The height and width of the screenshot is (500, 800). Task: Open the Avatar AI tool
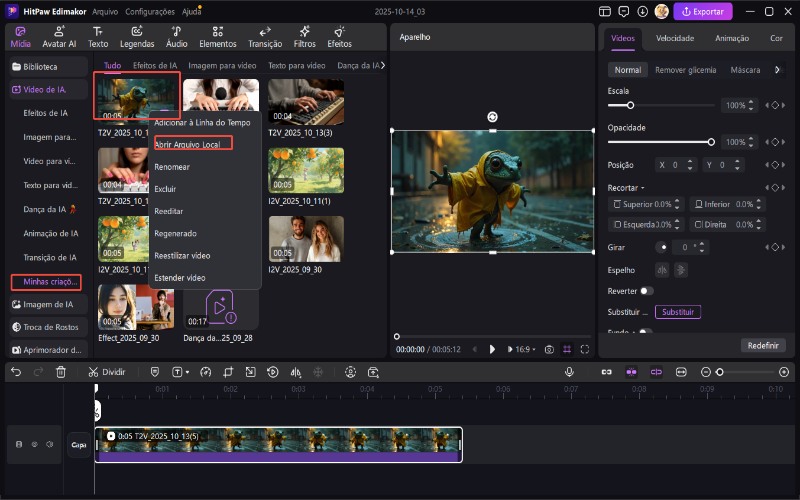(x=59, y=37)
